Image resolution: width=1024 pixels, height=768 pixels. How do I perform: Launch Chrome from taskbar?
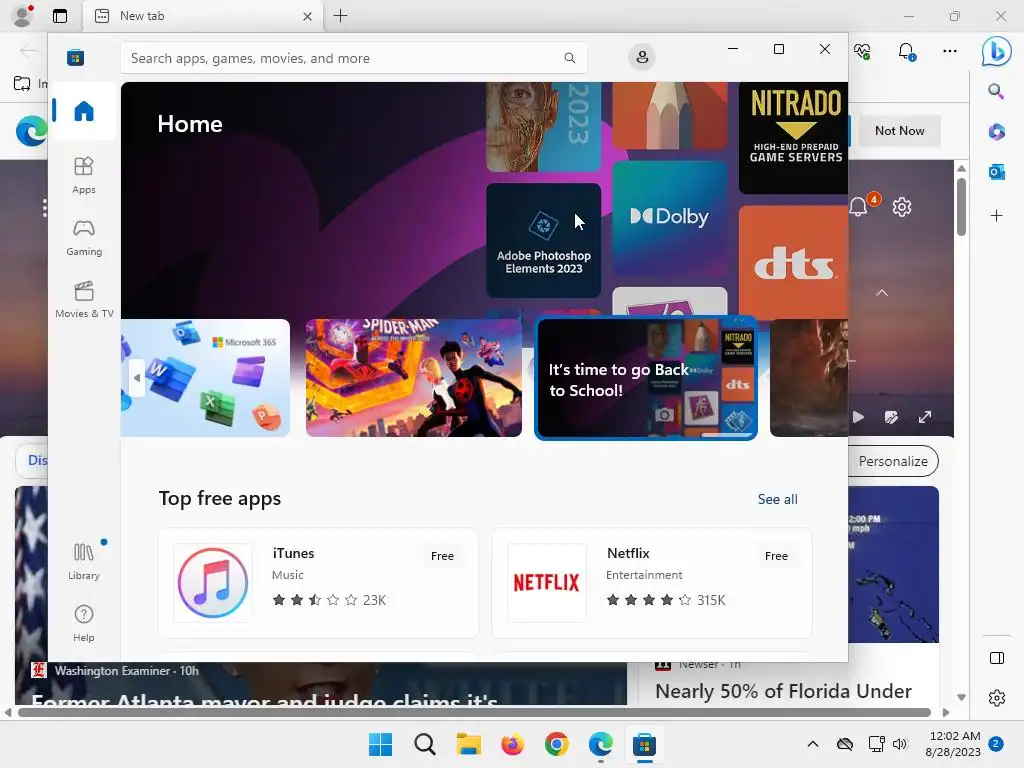(556, 744)
